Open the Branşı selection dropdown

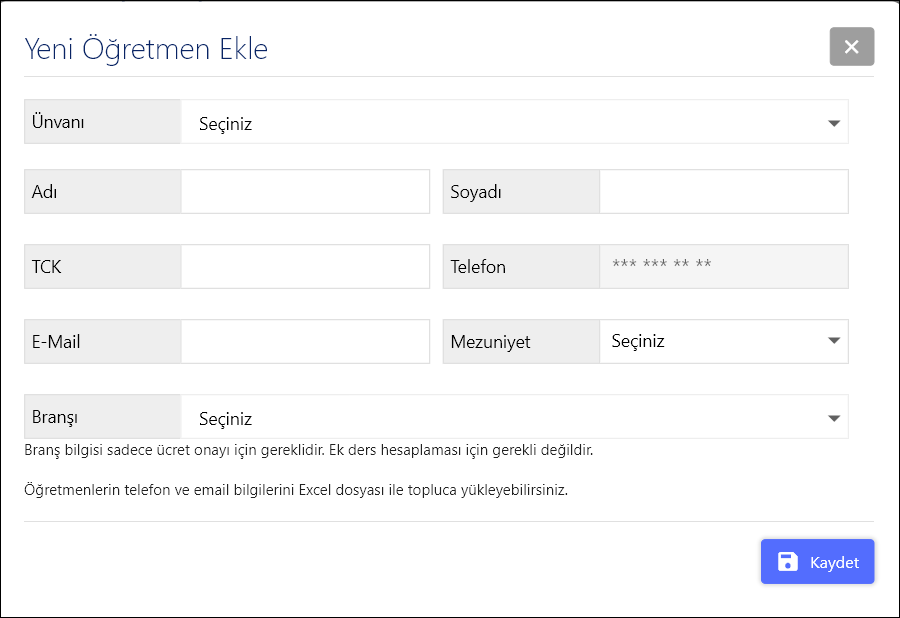514,418
